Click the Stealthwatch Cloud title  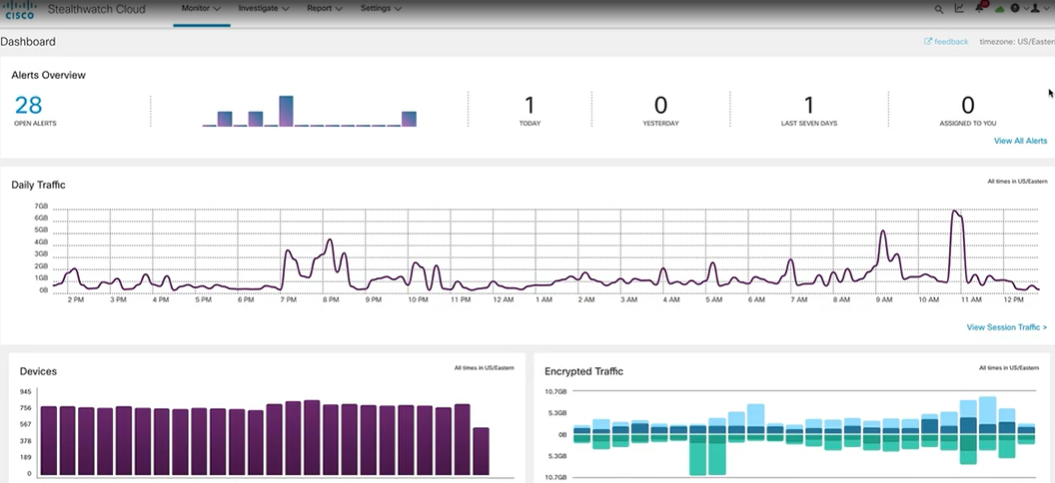point(96,9)
